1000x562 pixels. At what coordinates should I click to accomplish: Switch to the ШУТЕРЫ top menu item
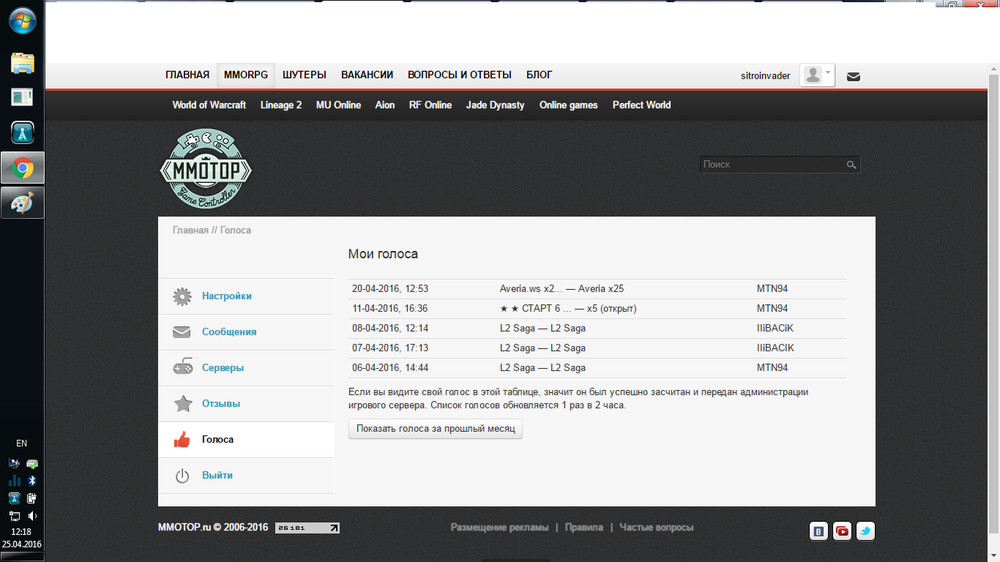(304, 75)
